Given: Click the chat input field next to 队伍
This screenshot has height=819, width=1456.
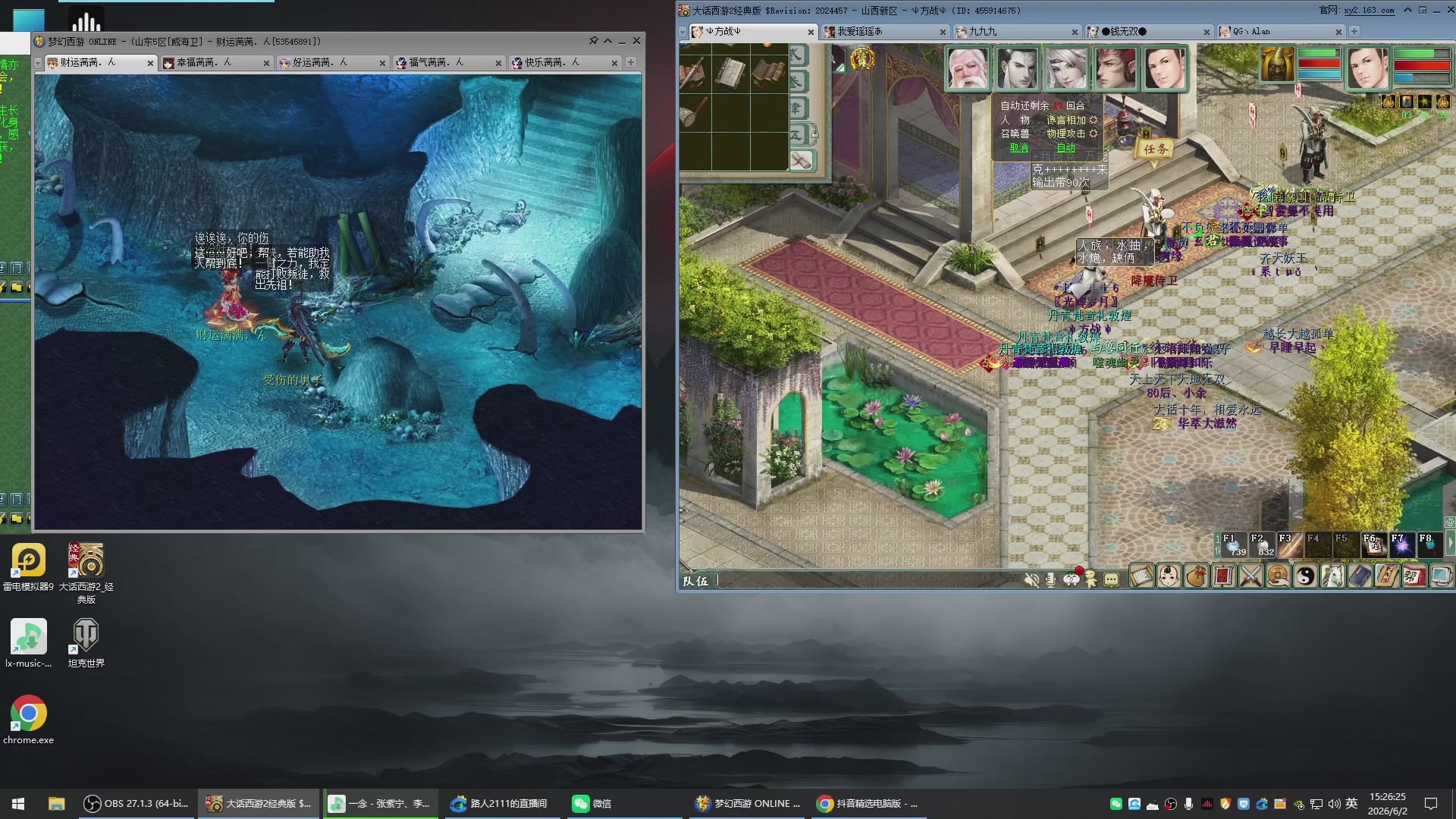Looking at the screenshot, I should pos(868,581).
